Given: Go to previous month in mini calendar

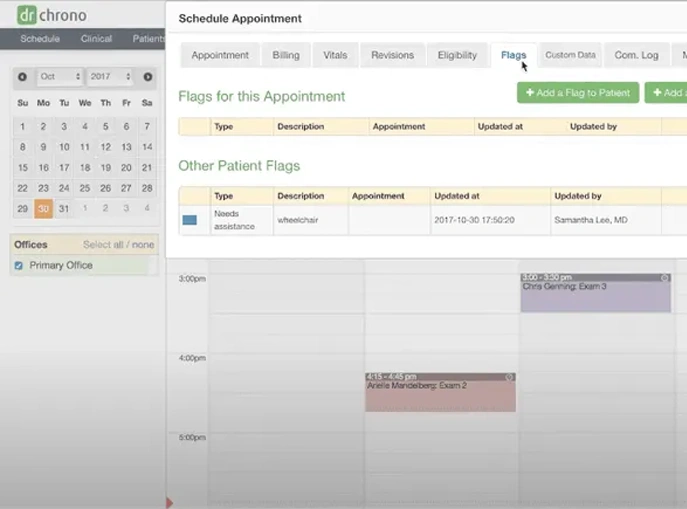Looking at the screenshot, I should tap(22, 77).
